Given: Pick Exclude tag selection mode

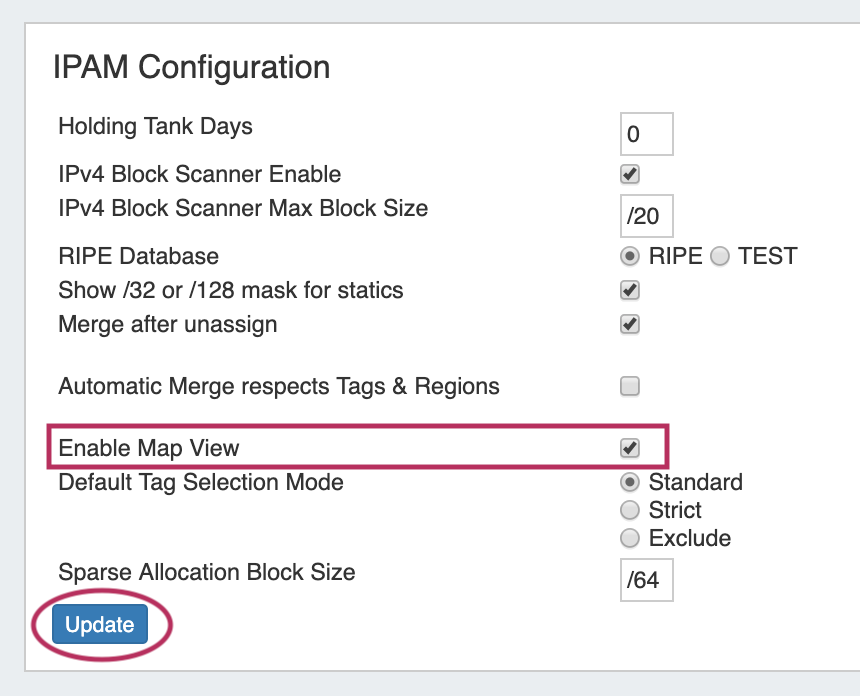Looking at the screenshot, I should pos(630,538).
